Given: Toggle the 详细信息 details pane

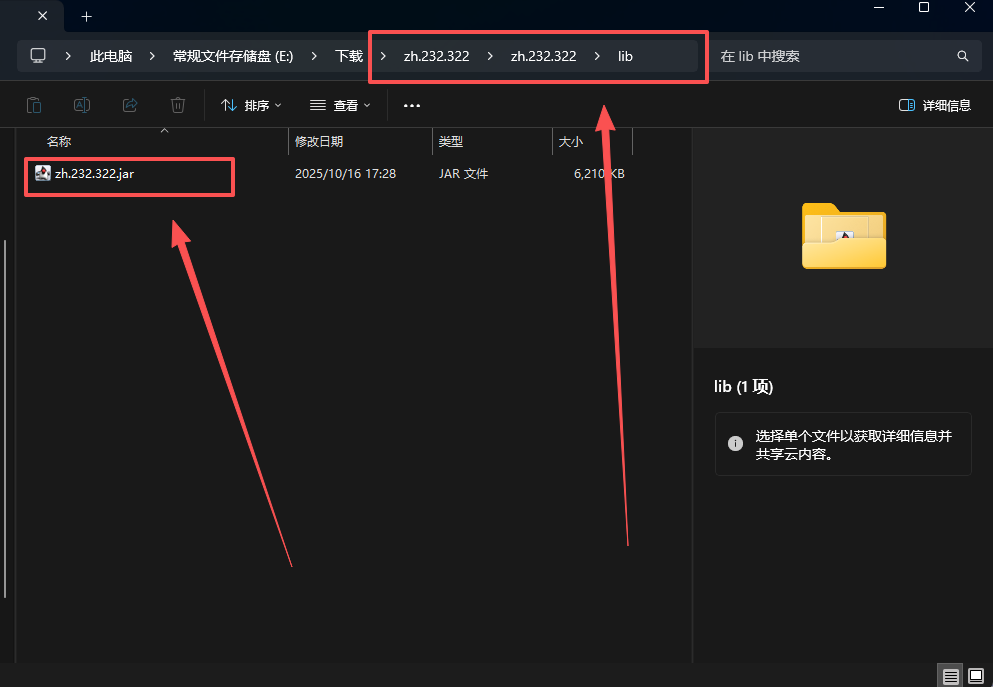Looking at the screenshot, I should pos(934,105).
